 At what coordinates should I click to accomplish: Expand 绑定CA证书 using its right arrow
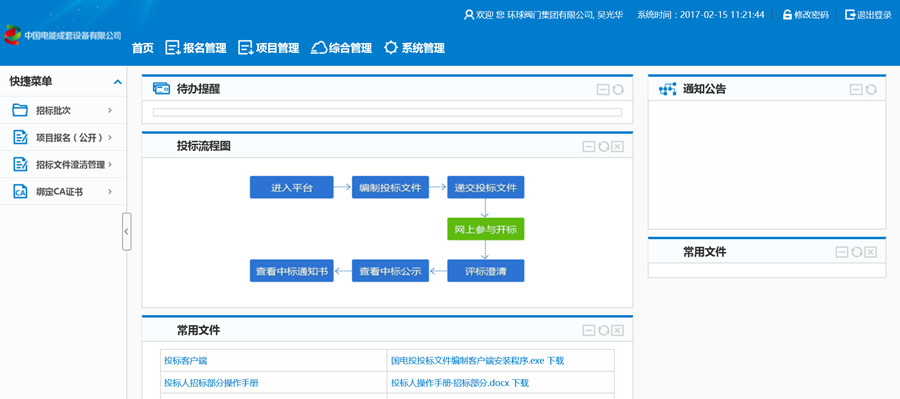point(110,192)
